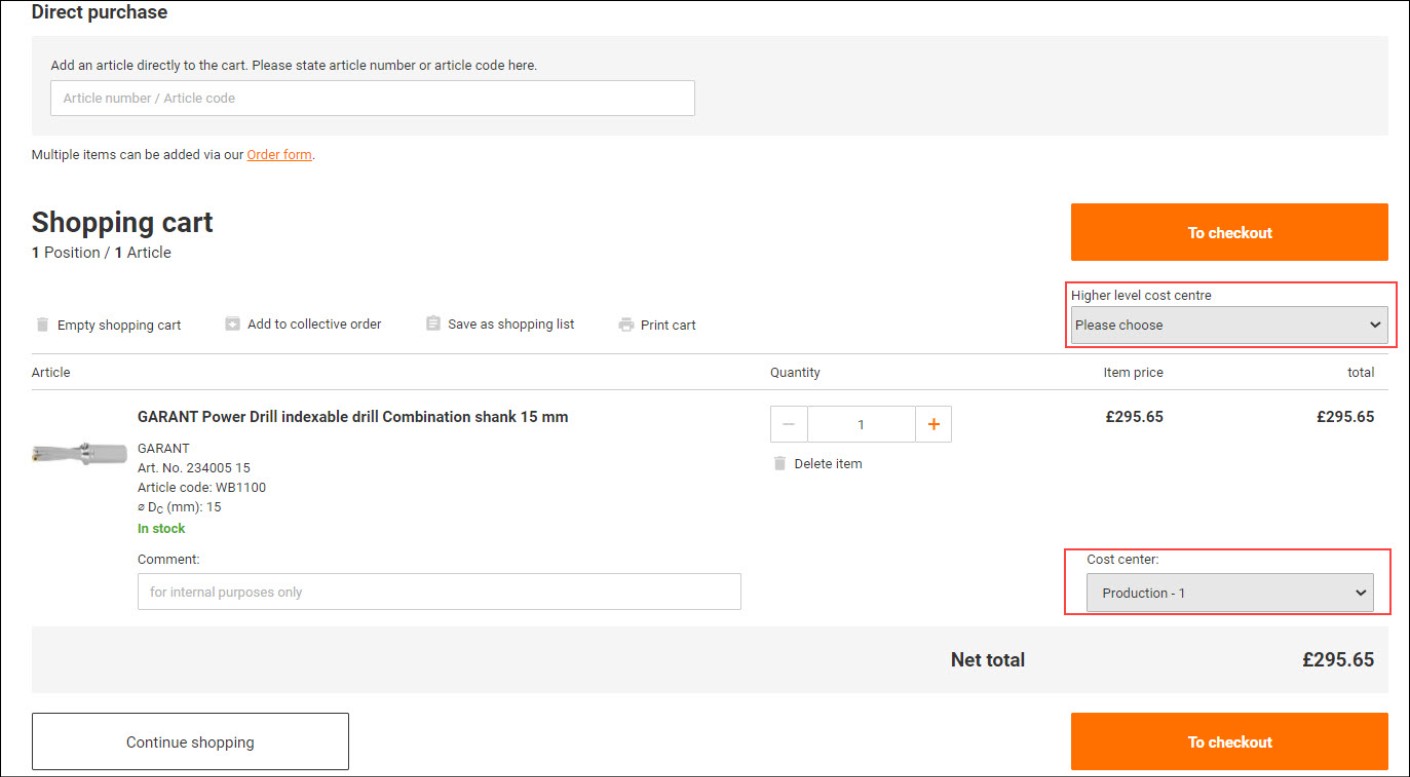Select the quantity input box showing 1

[861, 425]
